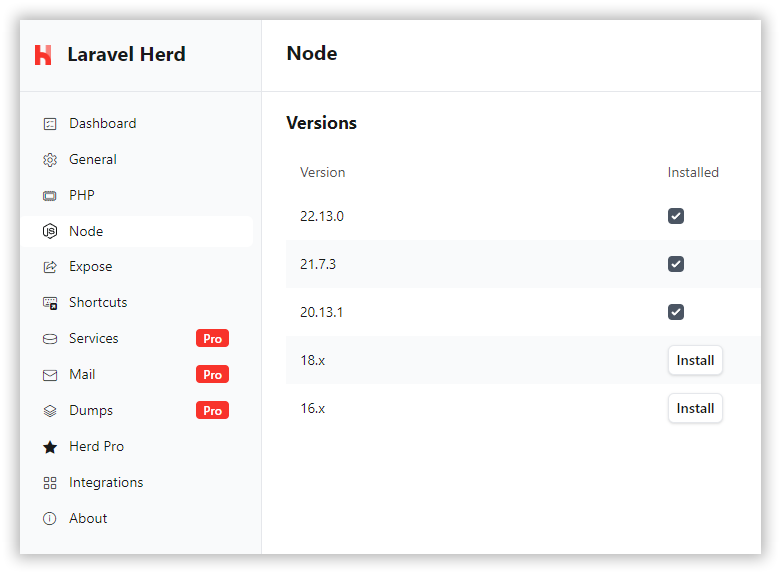781x574 pixels.
Task: Open the Dashboard section
Action: coord(137,124)
